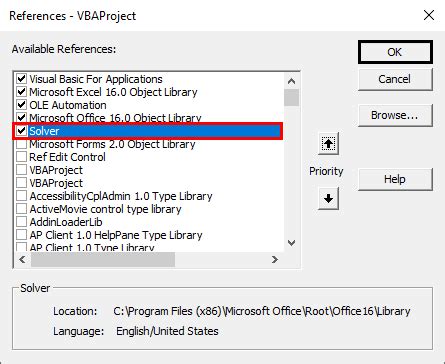Select 'AccessibilityCplAdmin 1.0 Type Library' text
The width and height of the screenshot is (445, 364).
(121, 196)
